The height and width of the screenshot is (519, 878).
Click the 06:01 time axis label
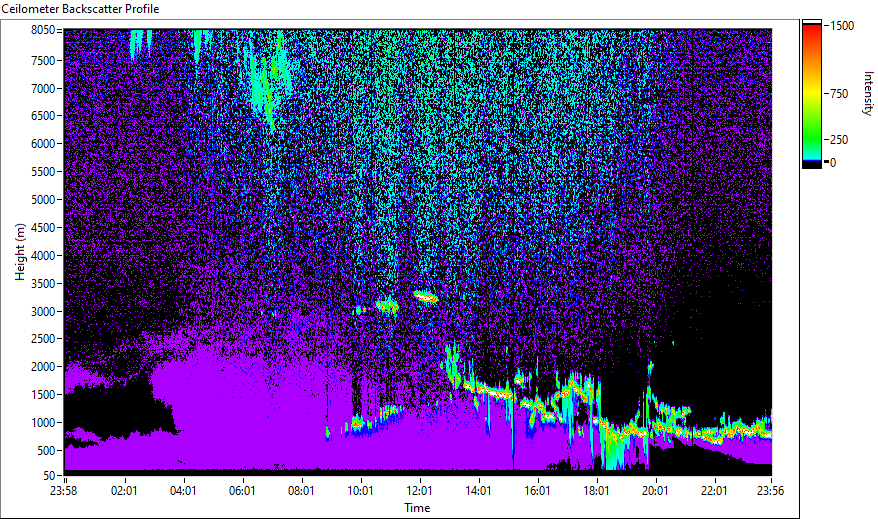(242, 491)
